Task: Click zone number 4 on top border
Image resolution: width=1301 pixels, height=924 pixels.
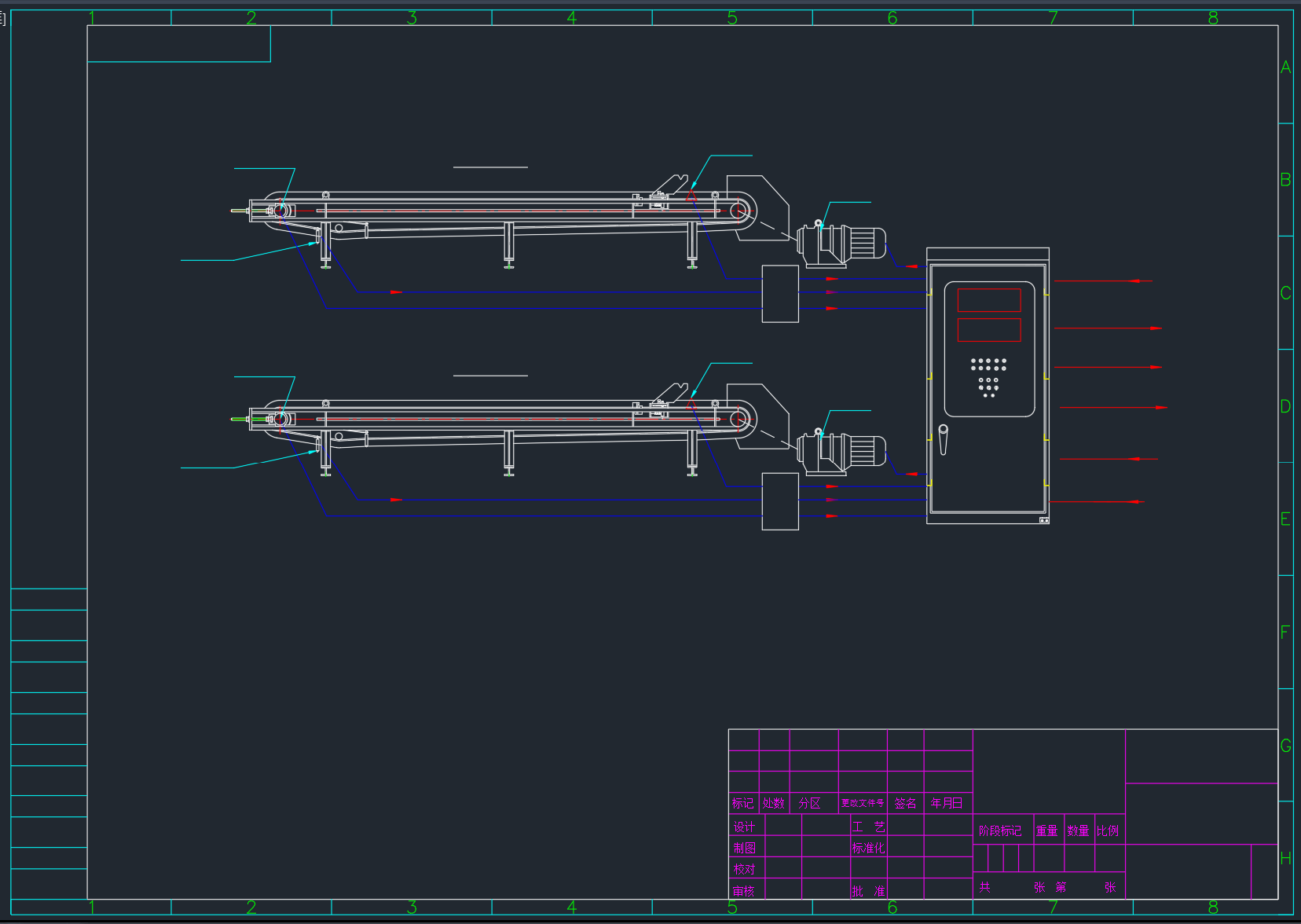Action: [x=572, y=17]
